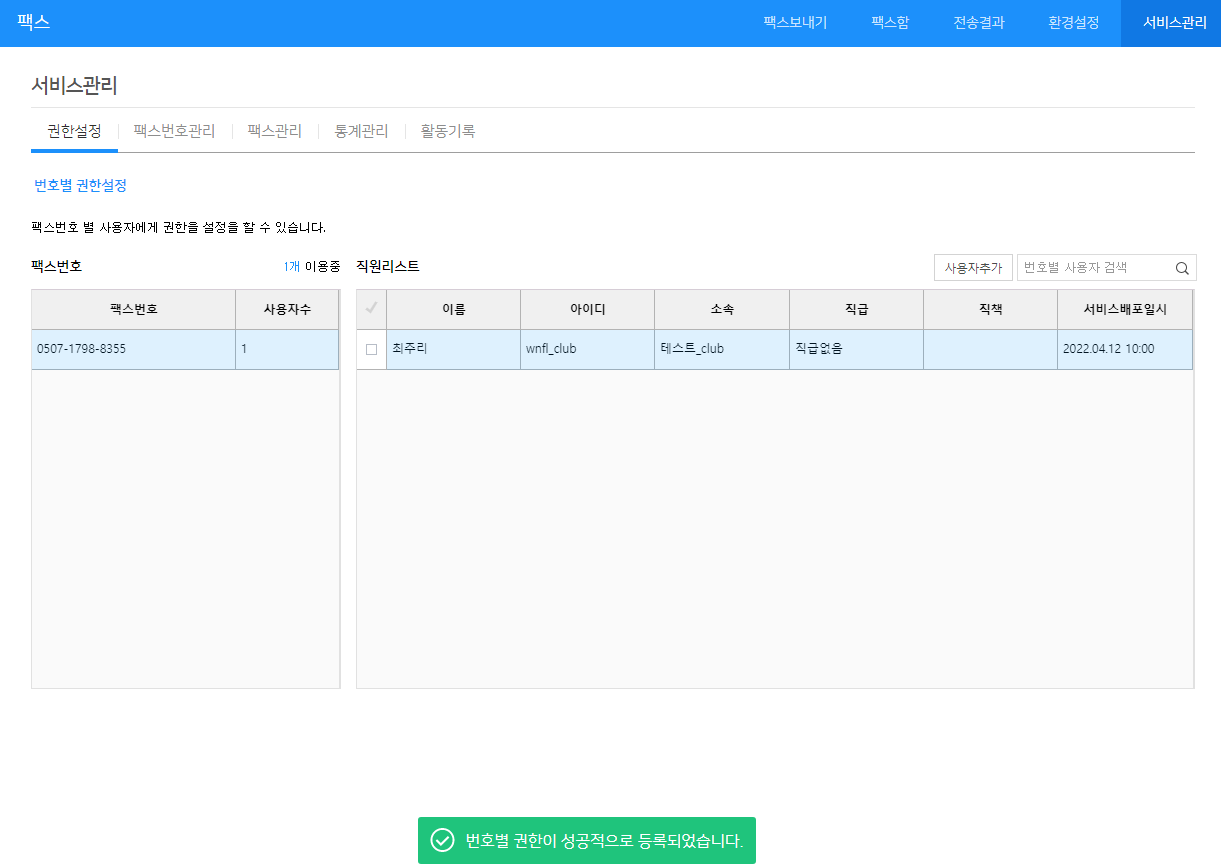Open the 팩스관리 tab
The height and width of the screenshot is (864, 1221).
pos(274,131)
